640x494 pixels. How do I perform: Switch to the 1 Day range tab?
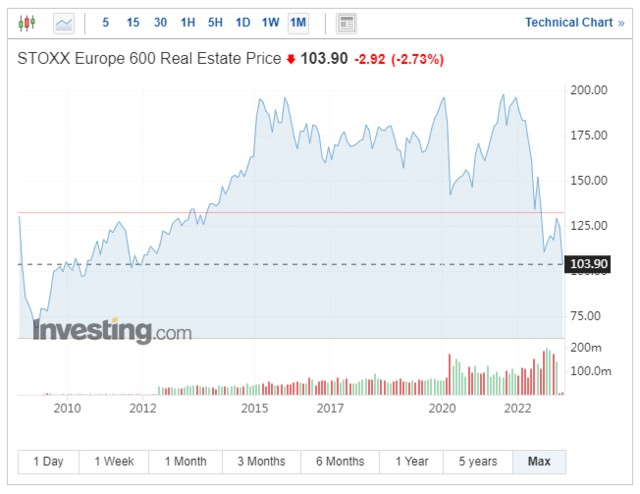click(x=48, y=461)
